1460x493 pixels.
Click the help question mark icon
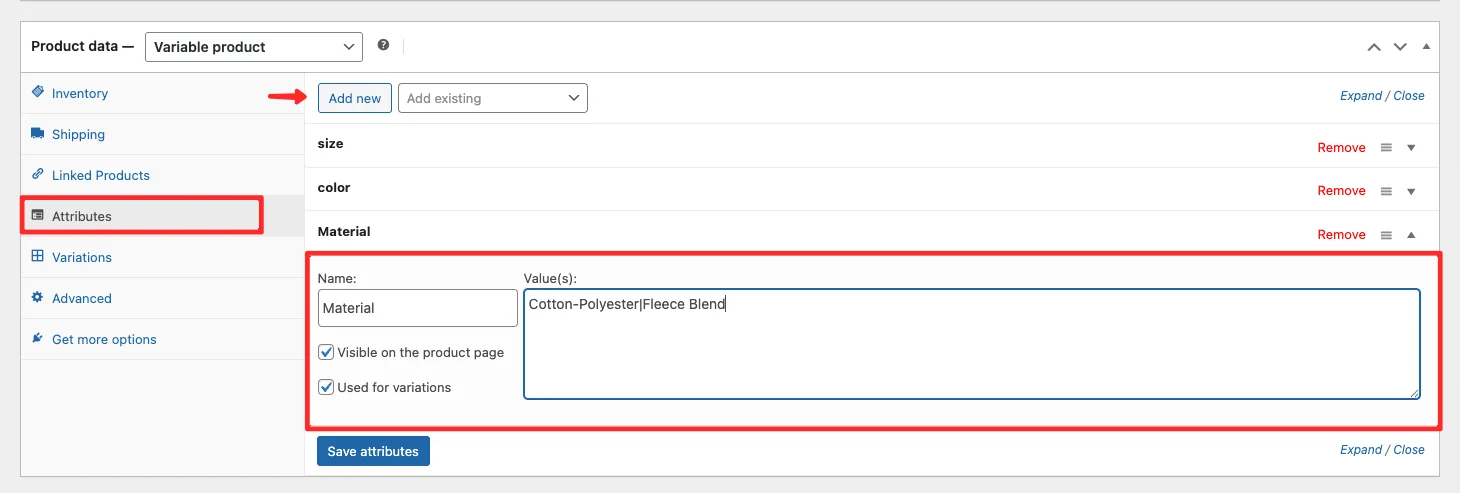383,45
